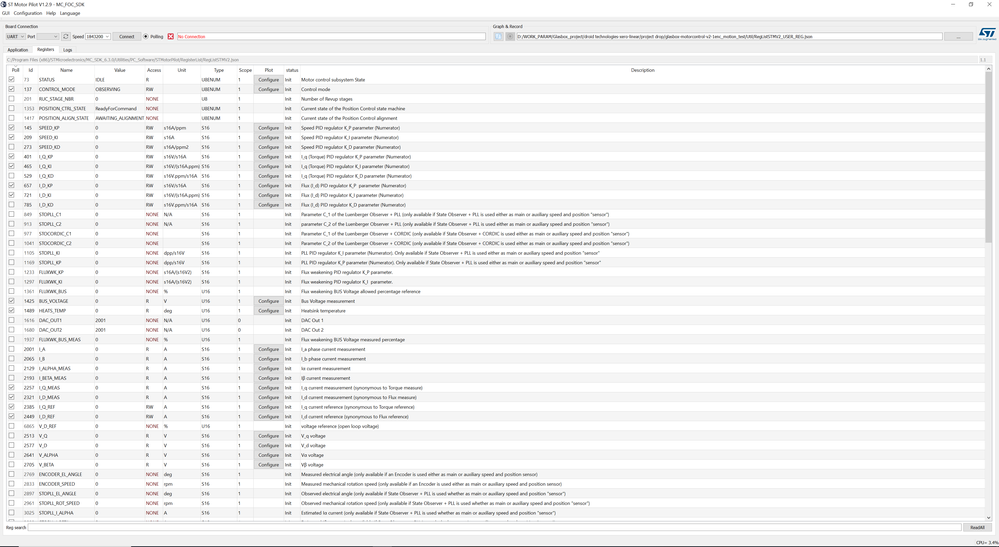Click Configure for the STATUS register

point(269,80)
